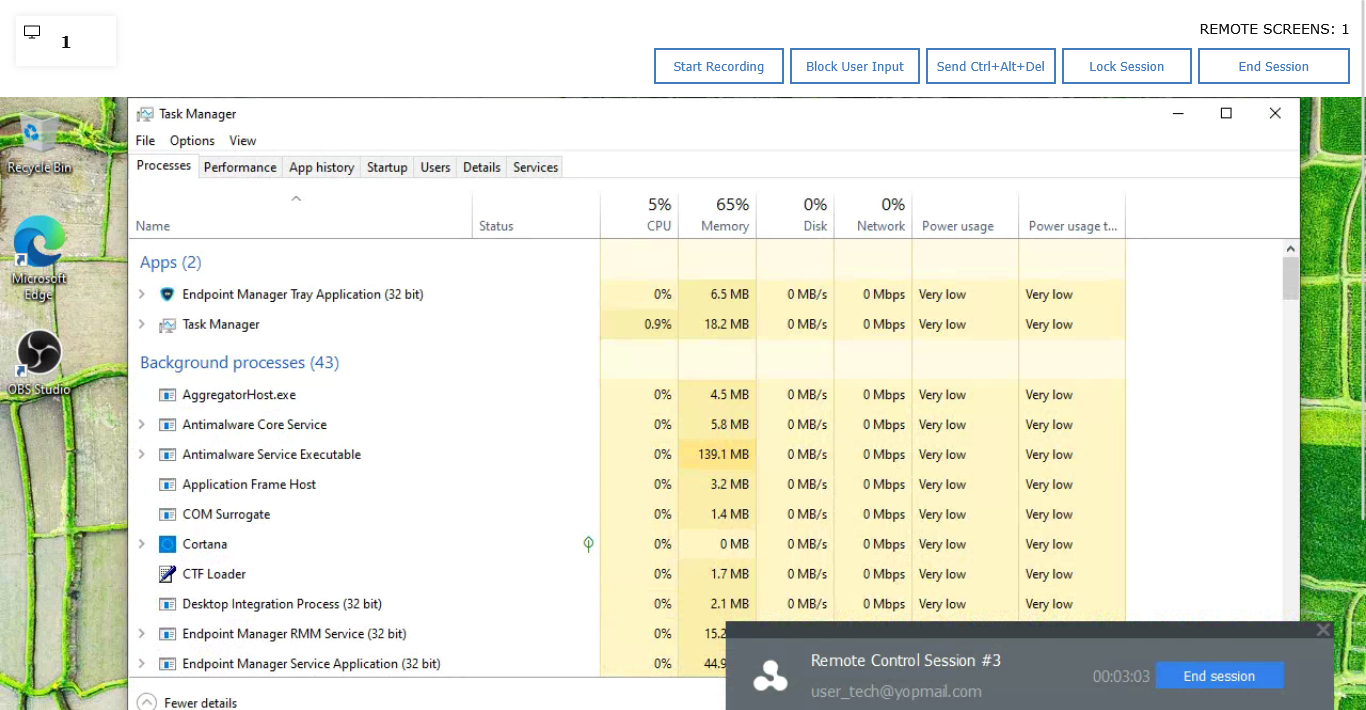Open the Options menu in Task Manager
Screen dimensions: 1366x710
point(192,141)
